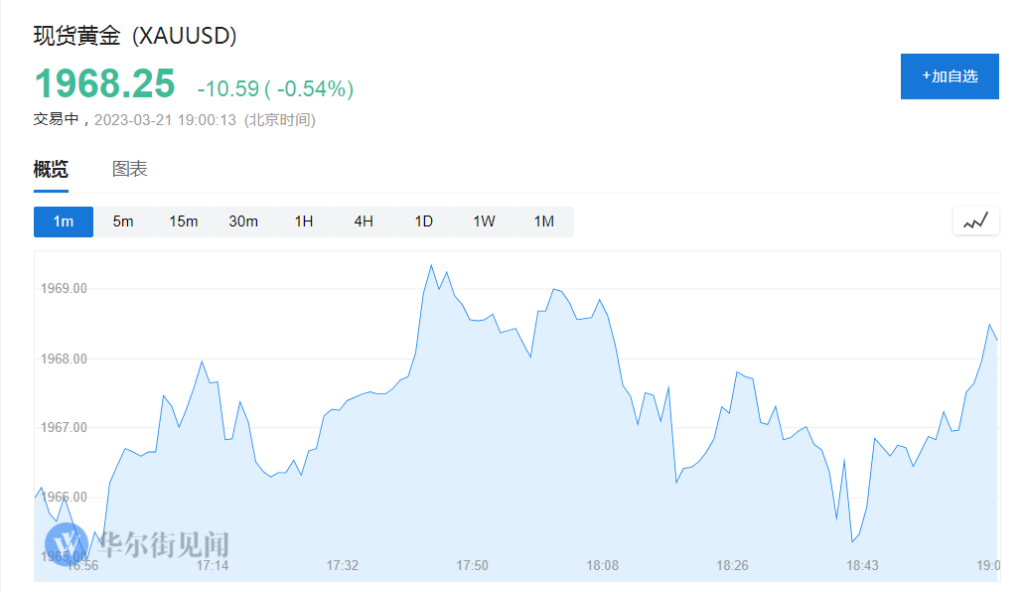This screenshot has width=1024, height=592.
Task: Click the 现货黄金 (XAUUSD) title
Action: pos(135,36)
